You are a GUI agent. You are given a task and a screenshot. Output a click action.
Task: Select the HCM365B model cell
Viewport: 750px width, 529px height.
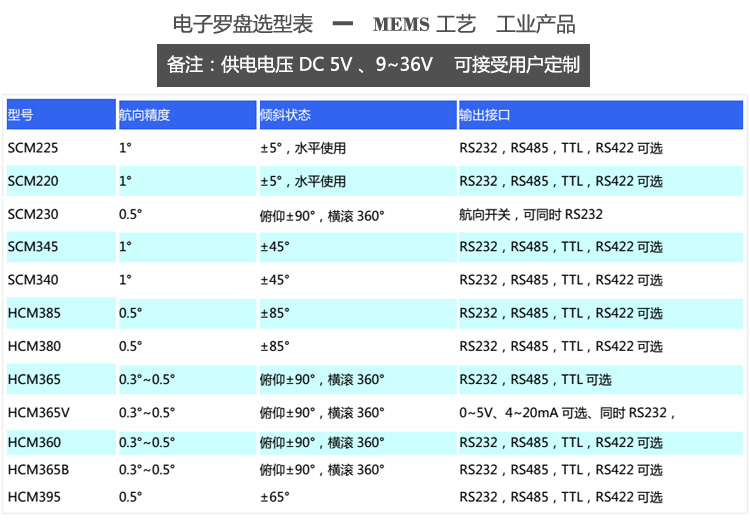pyautogui.click(x=38, y=470)
